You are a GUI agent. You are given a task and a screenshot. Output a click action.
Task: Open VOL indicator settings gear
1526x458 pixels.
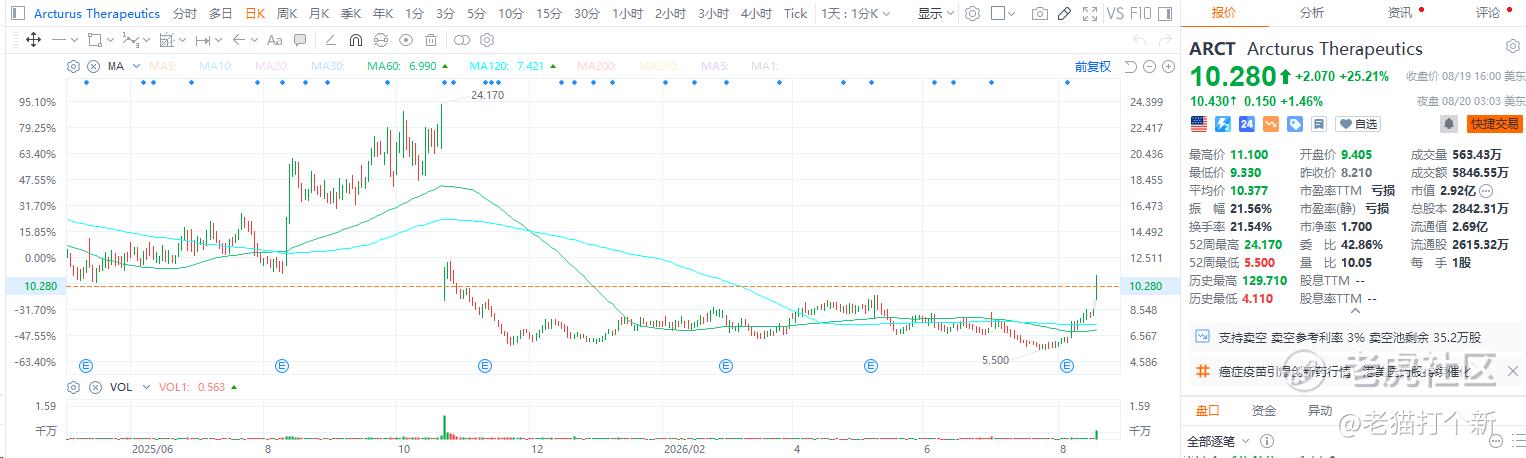tap(73, 386)
